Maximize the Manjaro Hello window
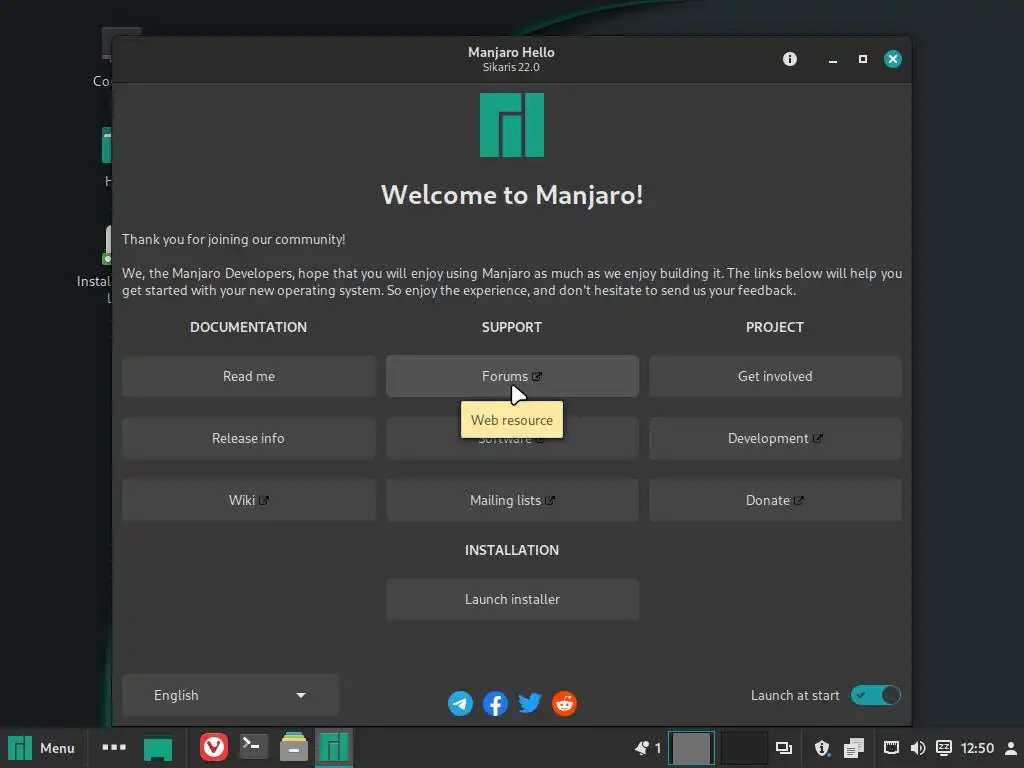Viewport: 1024px width, 768px height. [x=863, y=59]
